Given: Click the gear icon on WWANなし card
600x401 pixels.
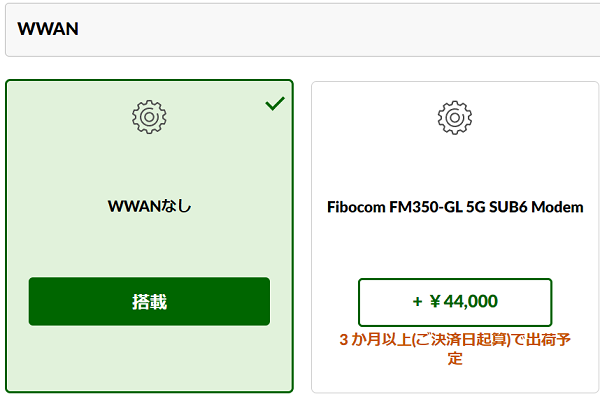Looking at the screenshot, I should pyautogui.click(x=149, y=117).
